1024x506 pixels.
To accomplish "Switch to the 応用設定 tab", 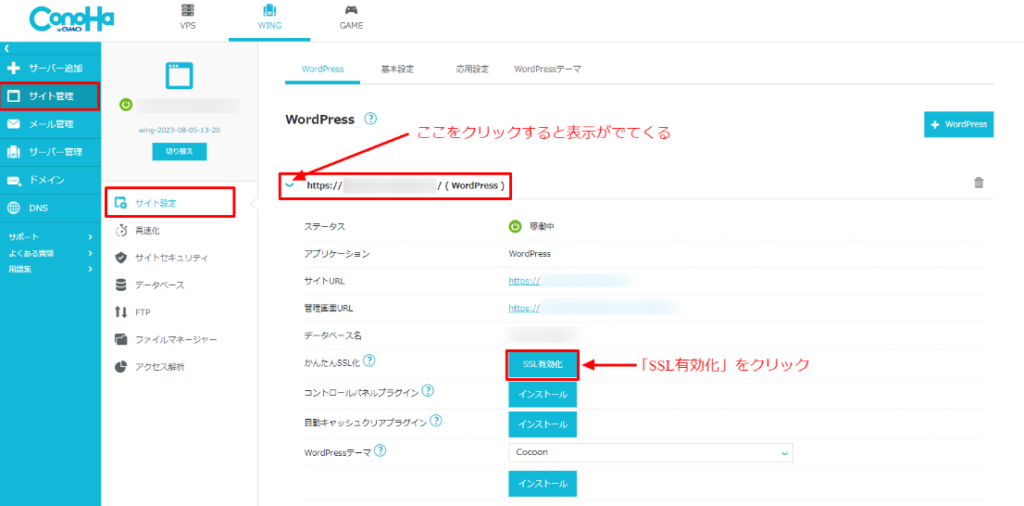I will tap(472, 69).
